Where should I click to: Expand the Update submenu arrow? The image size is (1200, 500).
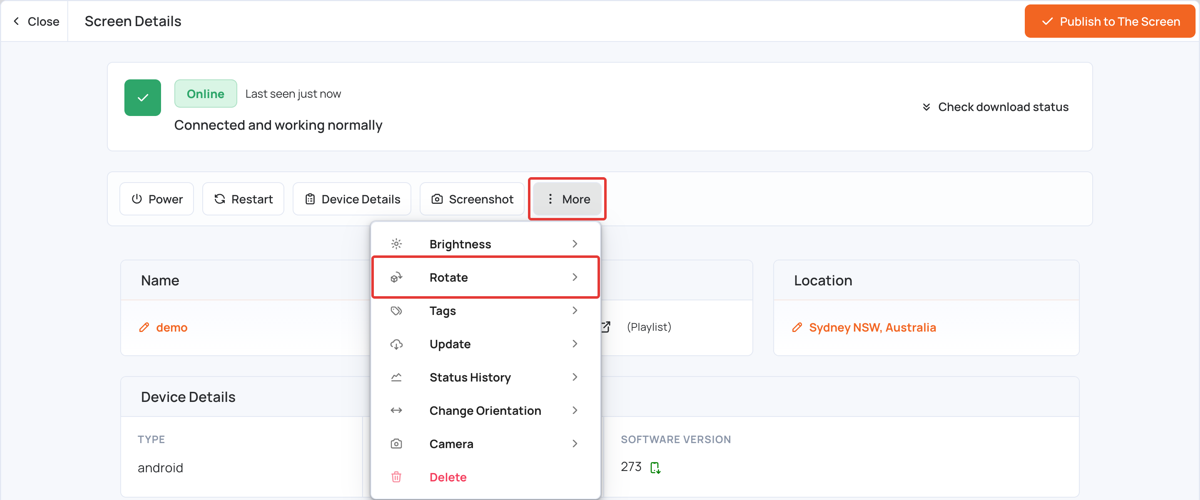(575, 344)
